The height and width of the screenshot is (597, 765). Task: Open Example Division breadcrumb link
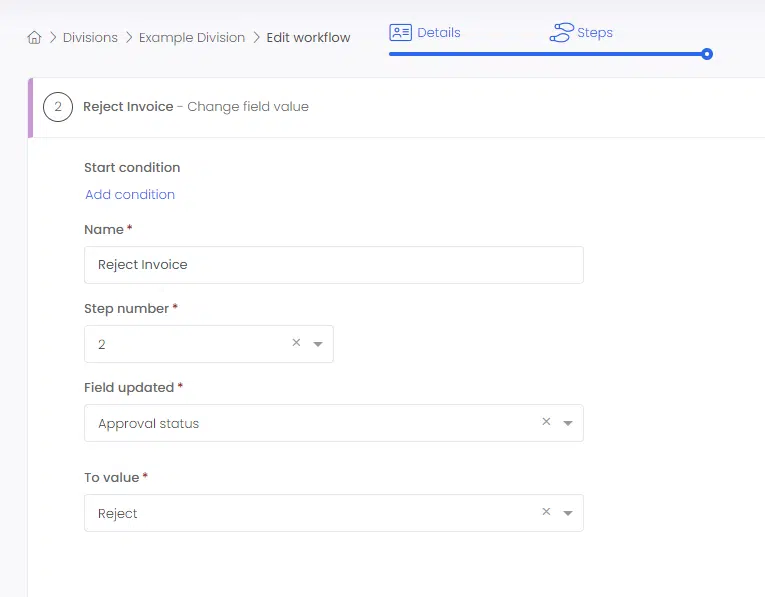(192, 38)
